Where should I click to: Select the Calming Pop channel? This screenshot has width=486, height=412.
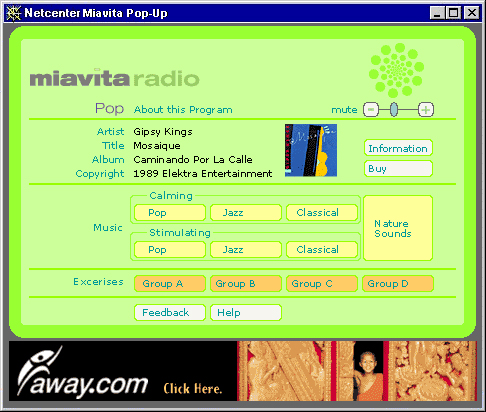pyautogui.click(x=170, y=213)
